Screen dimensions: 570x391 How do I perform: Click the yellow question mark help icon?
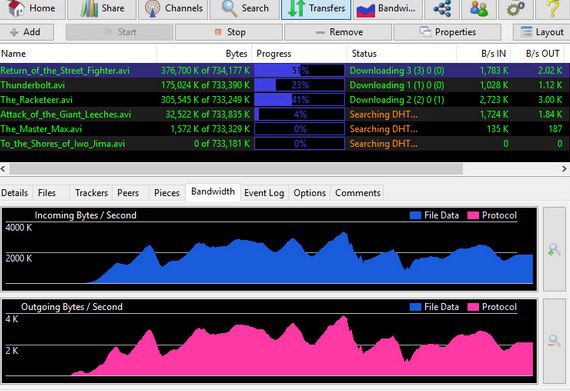point(553,9)
